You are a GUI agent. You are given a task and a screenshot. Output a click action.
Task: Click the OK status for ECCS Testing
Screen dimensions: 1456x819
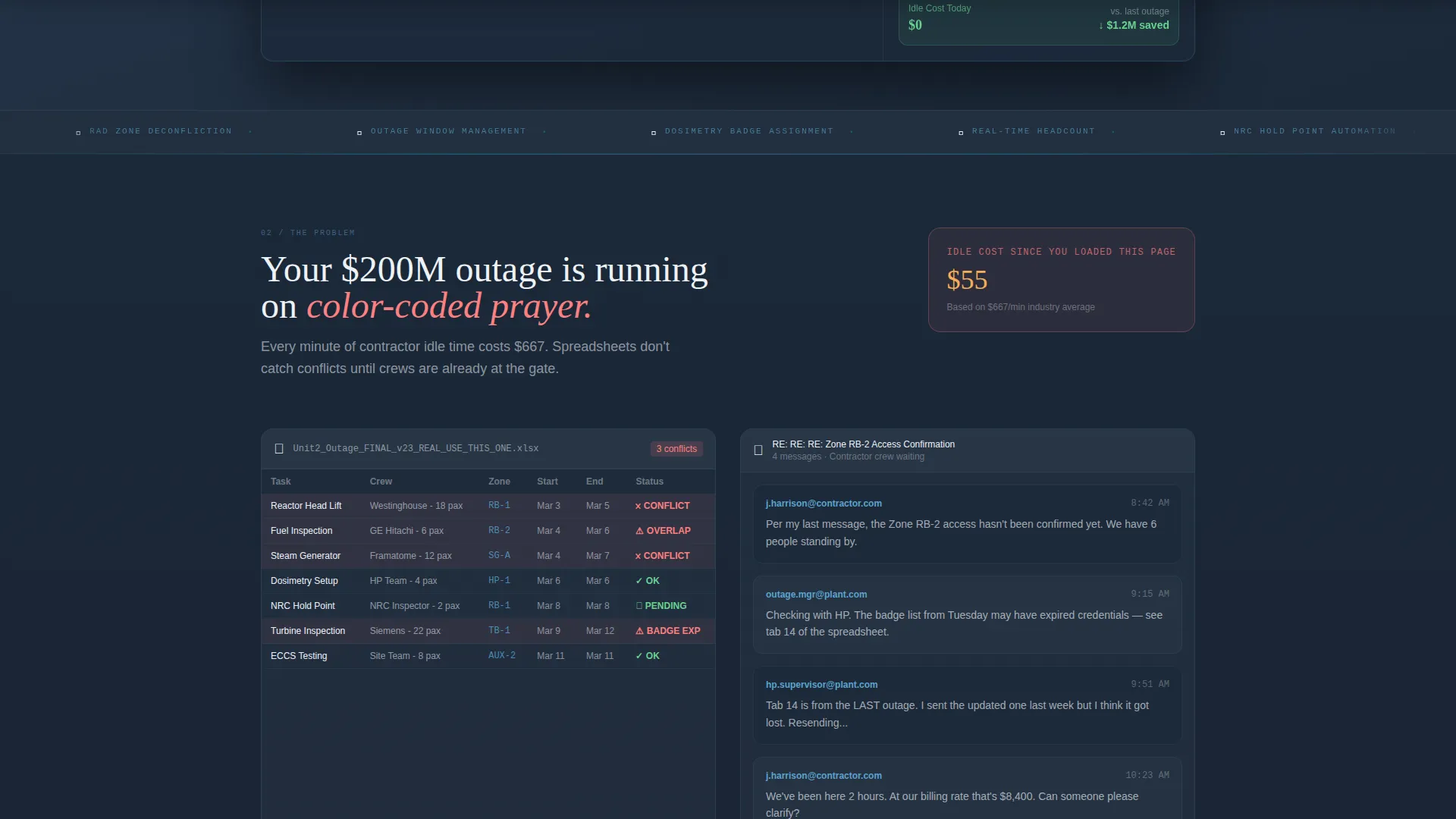click(648, 656)
